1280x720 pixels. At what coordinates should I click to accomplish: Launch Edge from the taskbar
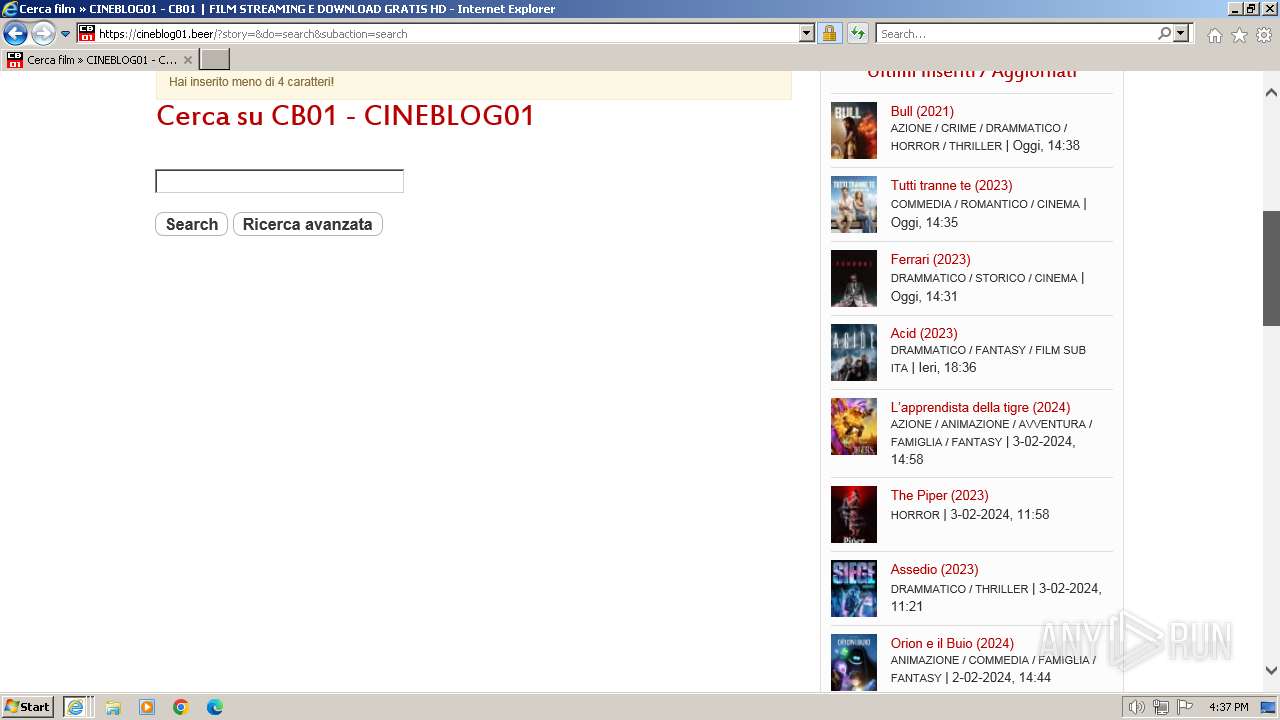click(215, 707)
